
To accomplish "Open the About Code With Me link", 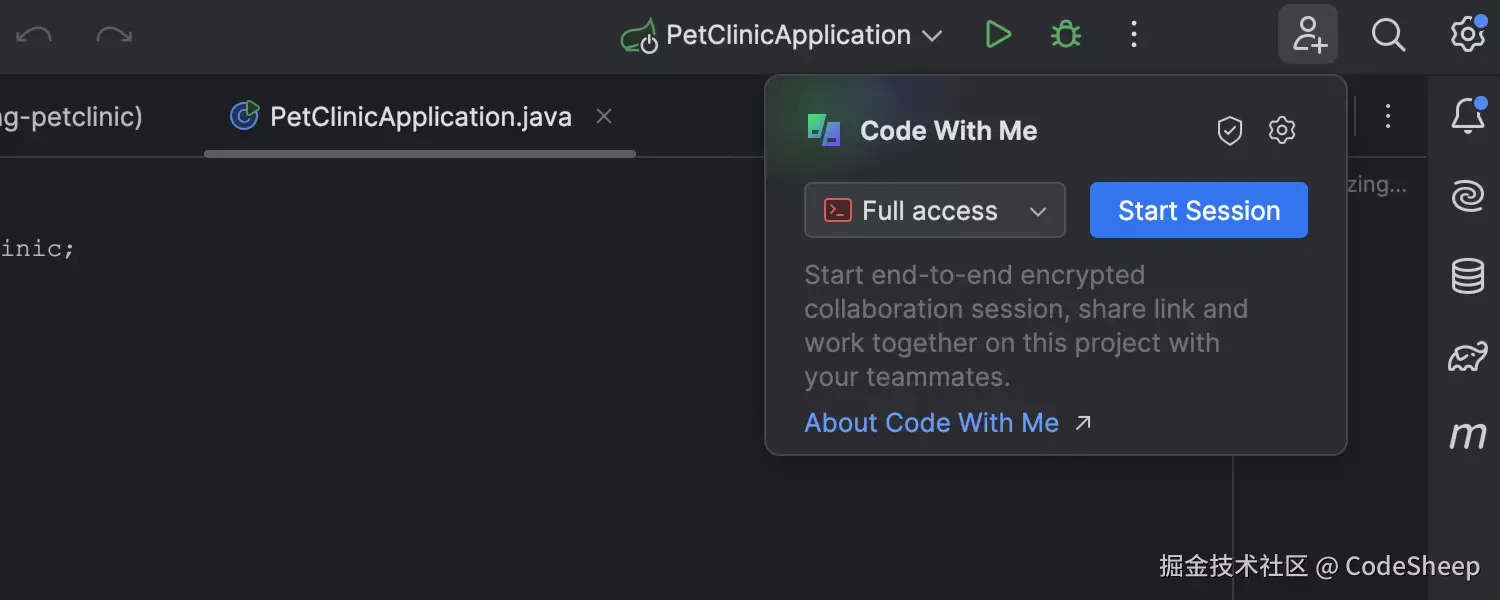I will click(x=932, y=423).
